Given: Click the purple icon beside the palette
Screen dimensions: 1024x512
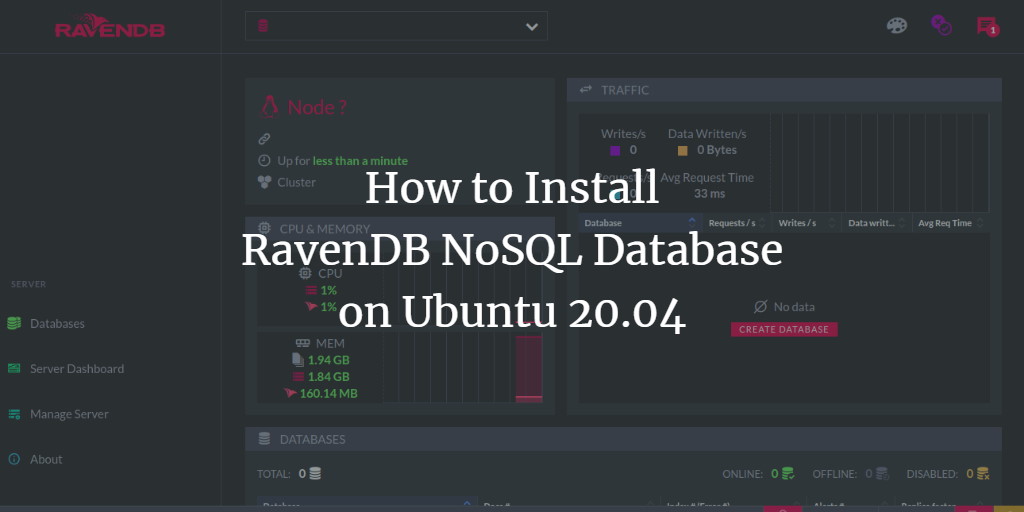Looking at the screenshot, I should [x=940, y=25].
